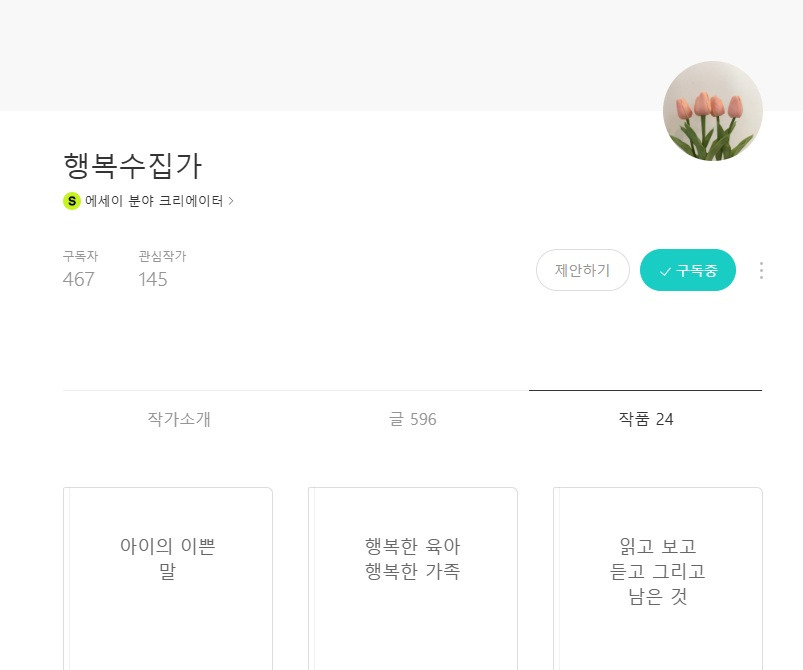Switch to the 글 596 tab

412,419
